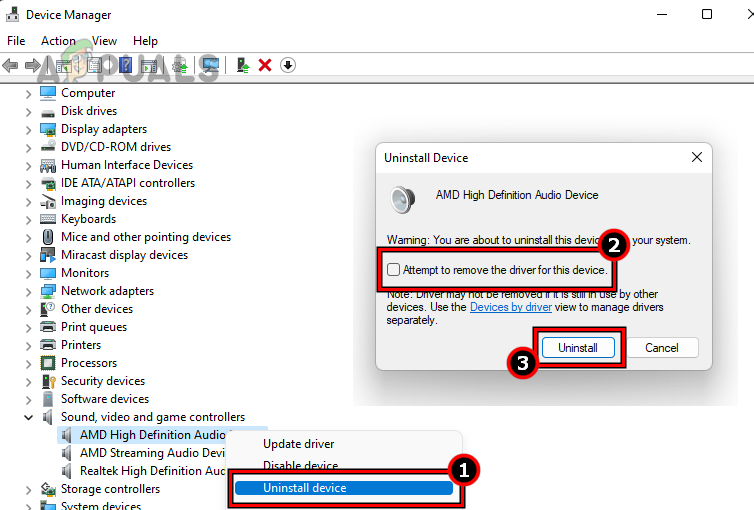Click the Miracast display devices icon
The height and width of the screenshot is (510, 754).
coord(48,255)
